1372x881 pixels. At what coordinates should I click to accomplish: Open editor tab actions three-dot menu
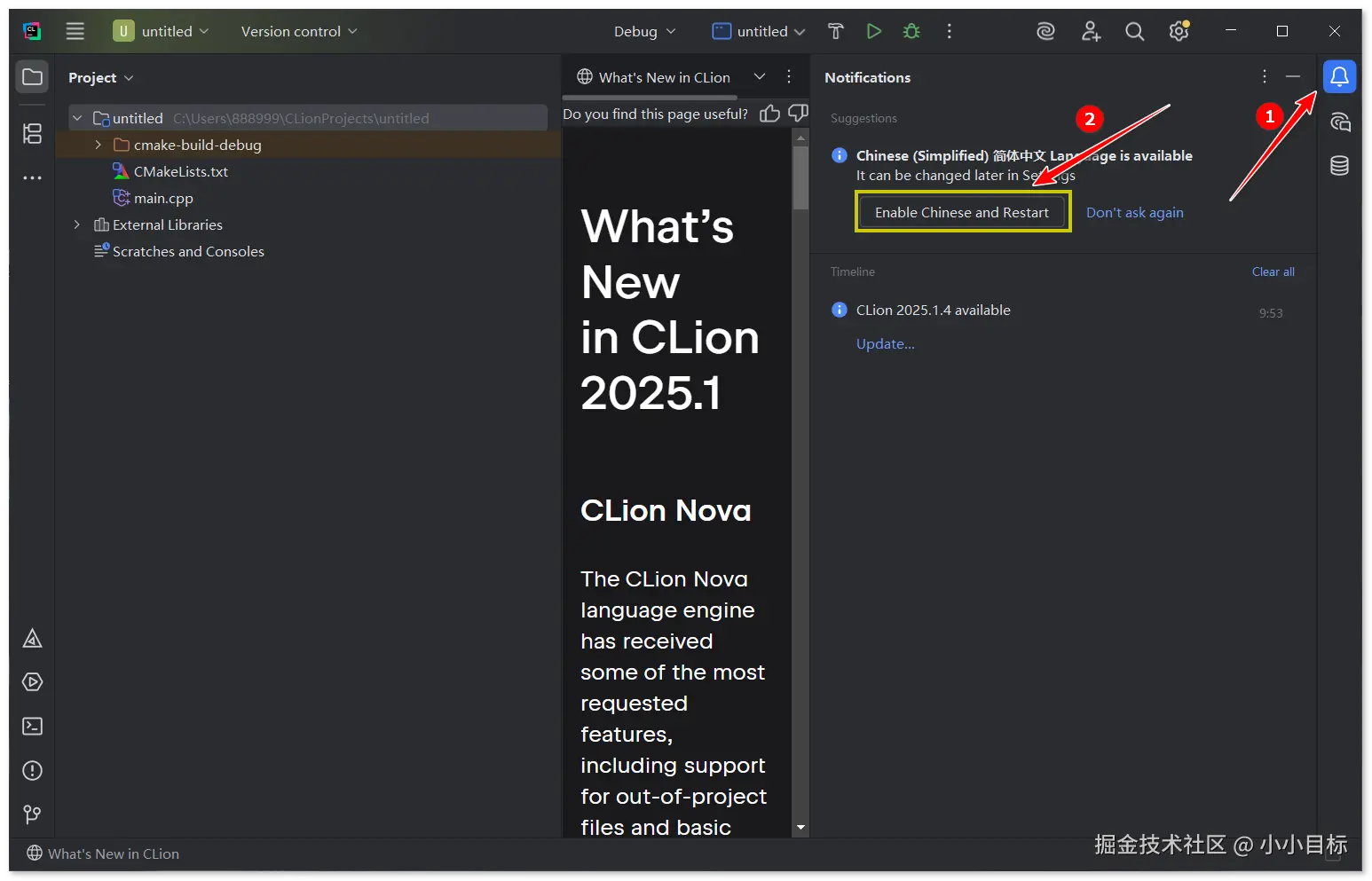click(789, 77)
